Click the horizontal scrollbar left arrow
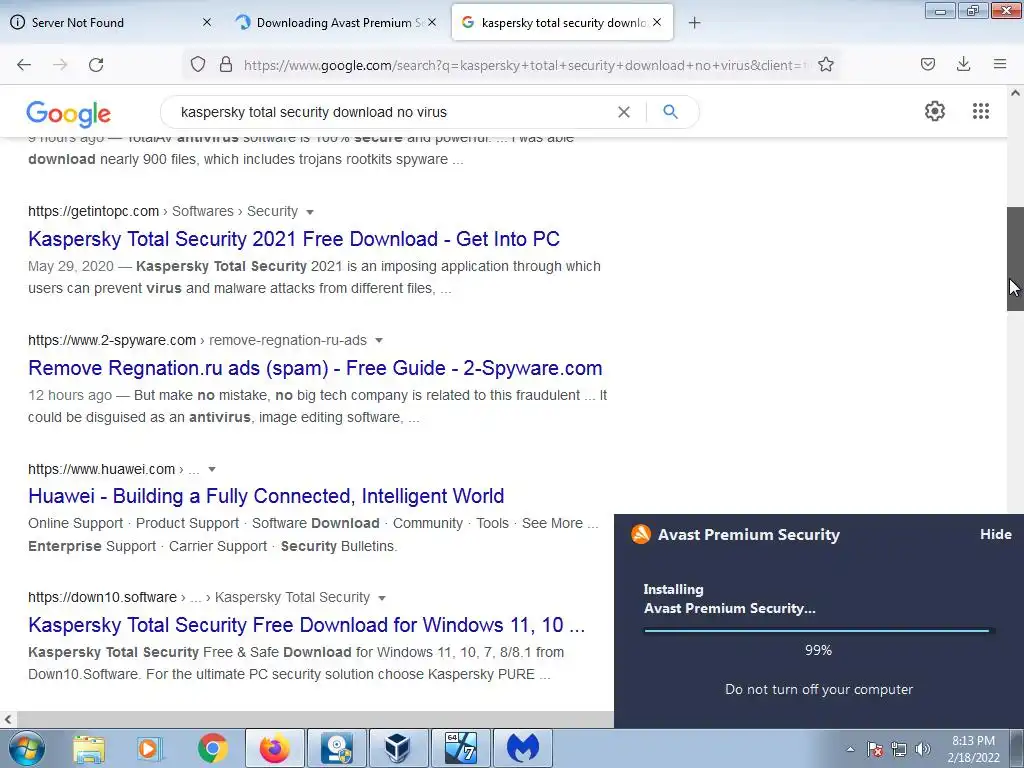 (x=8, y=720)
